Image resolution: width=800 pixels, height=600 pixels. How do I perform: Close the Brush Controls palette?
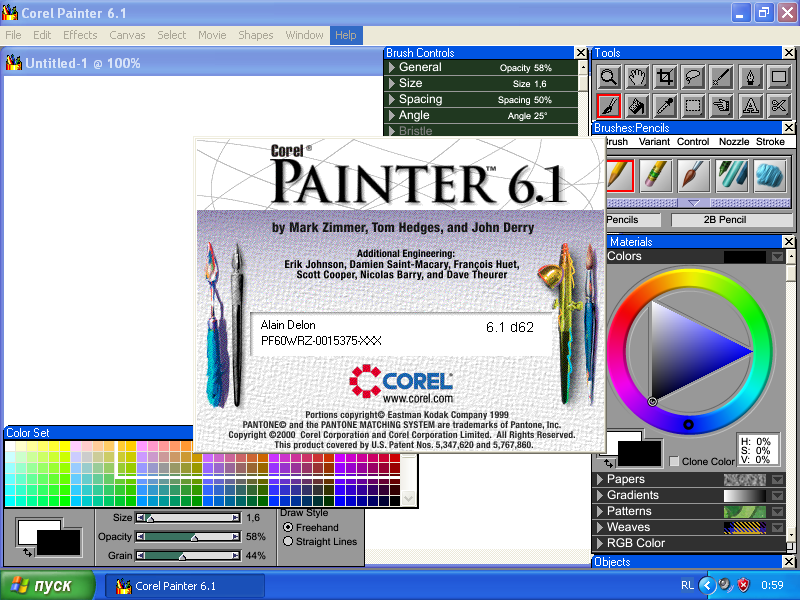(581, 53)
